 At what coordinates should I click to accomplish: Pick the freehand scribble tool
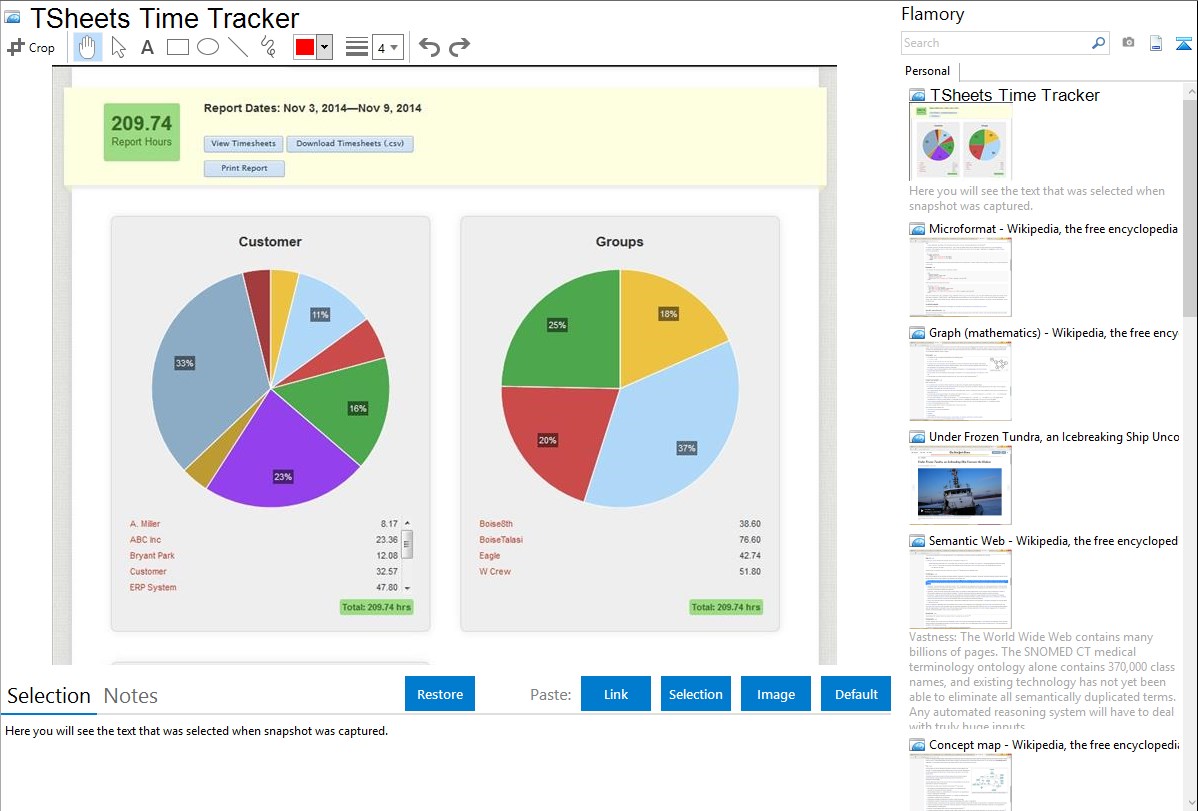(x=268, y=47)
